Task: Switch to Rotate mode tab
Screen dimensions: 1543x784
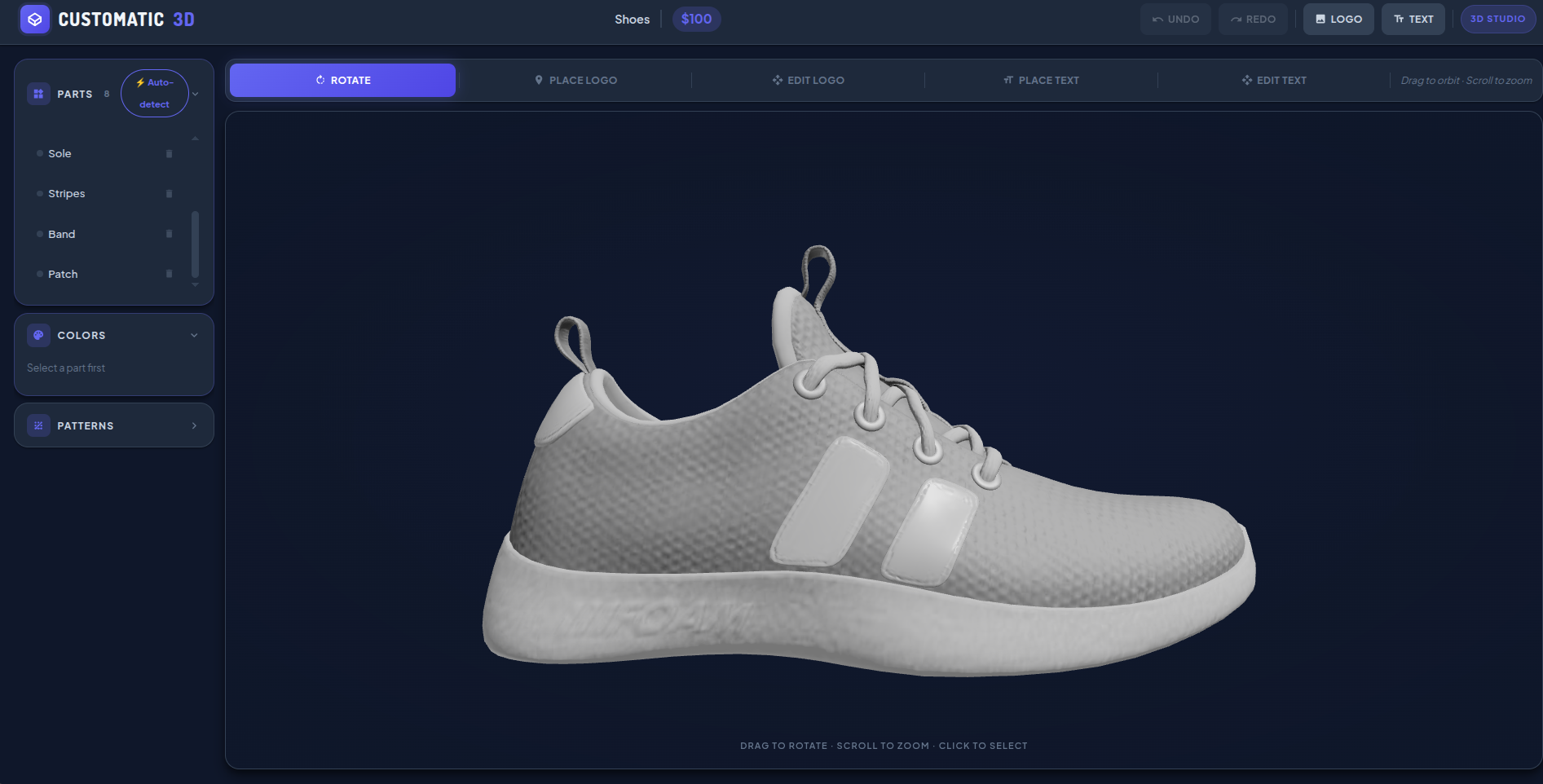Action: click(342, 80)
